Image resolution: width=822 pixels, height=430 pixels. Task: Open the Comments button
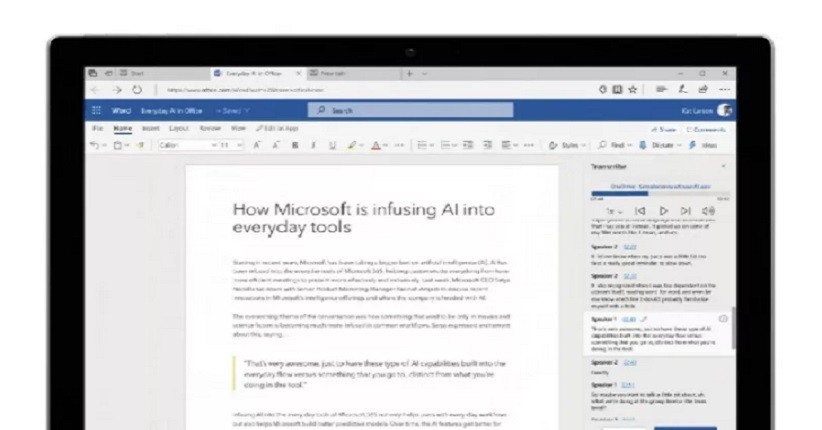point(707,129)
